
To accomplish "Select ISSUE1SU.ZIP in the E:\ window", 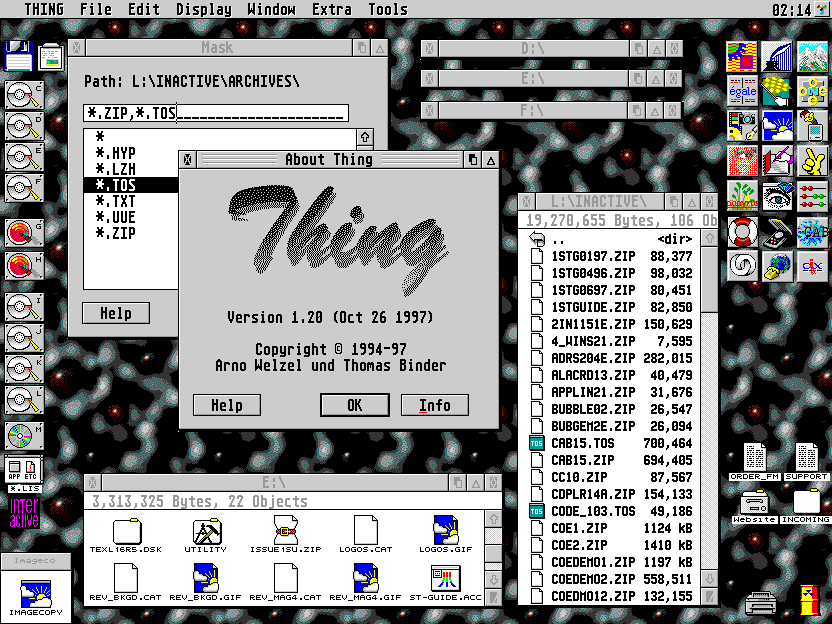I will click(285, 535).
